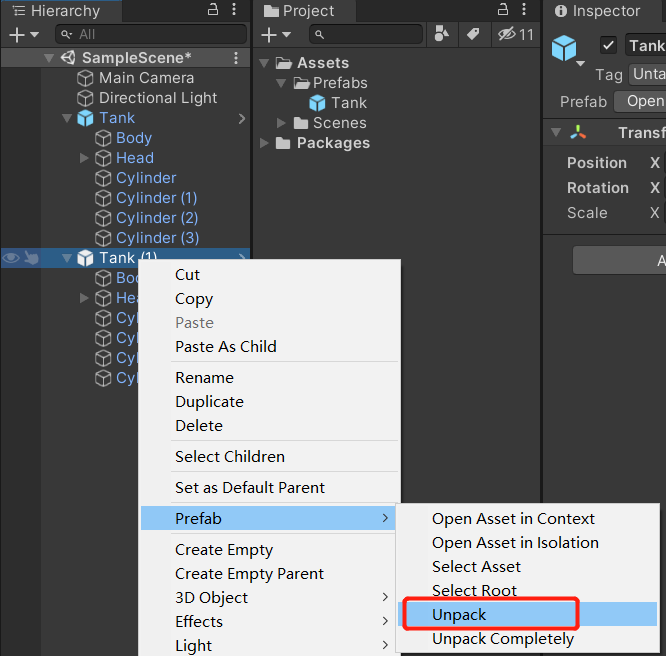666x656 pixels.
Task: Collapse the Tank (1) tree arrow
Action: (x=67, y=258)
